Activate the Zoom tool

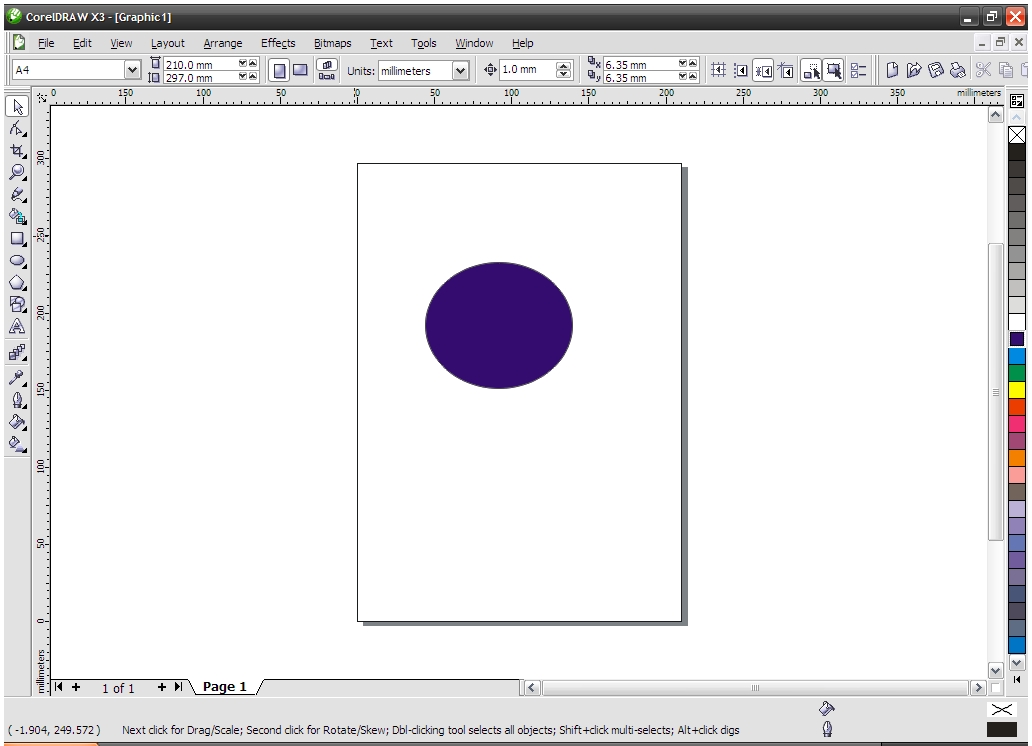(x=16, y=172)
